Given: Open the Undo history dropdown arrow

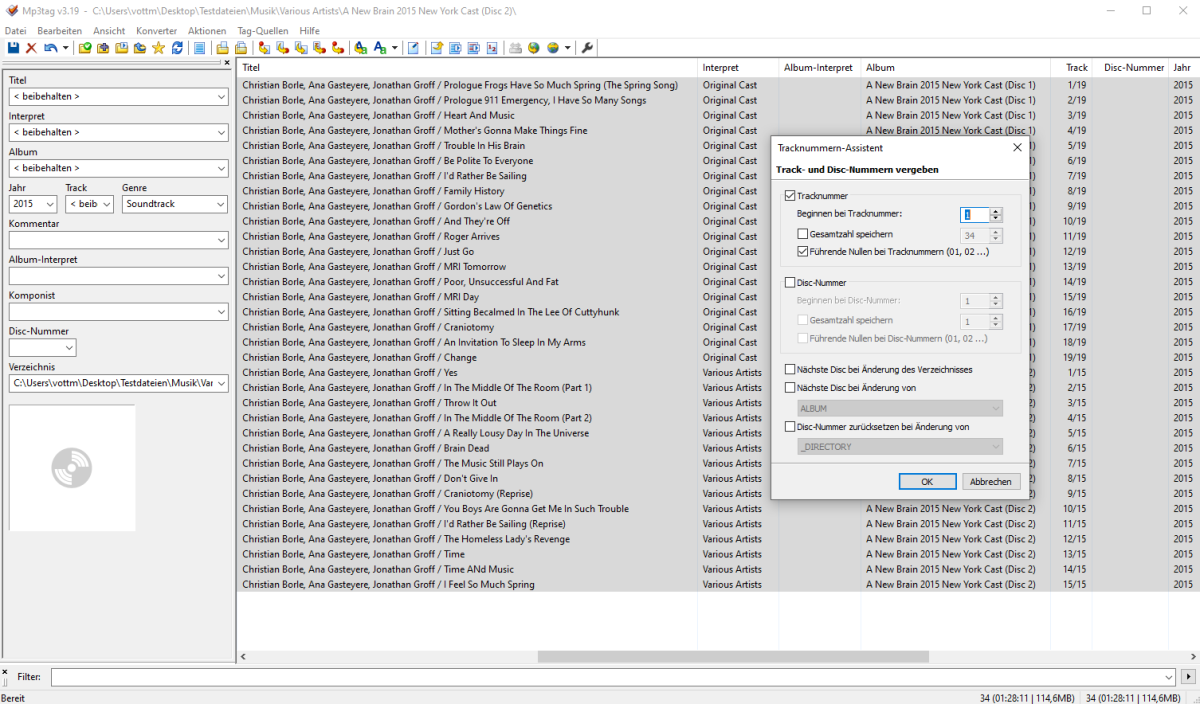Looking at the screenshot, I should pos(66,48).
